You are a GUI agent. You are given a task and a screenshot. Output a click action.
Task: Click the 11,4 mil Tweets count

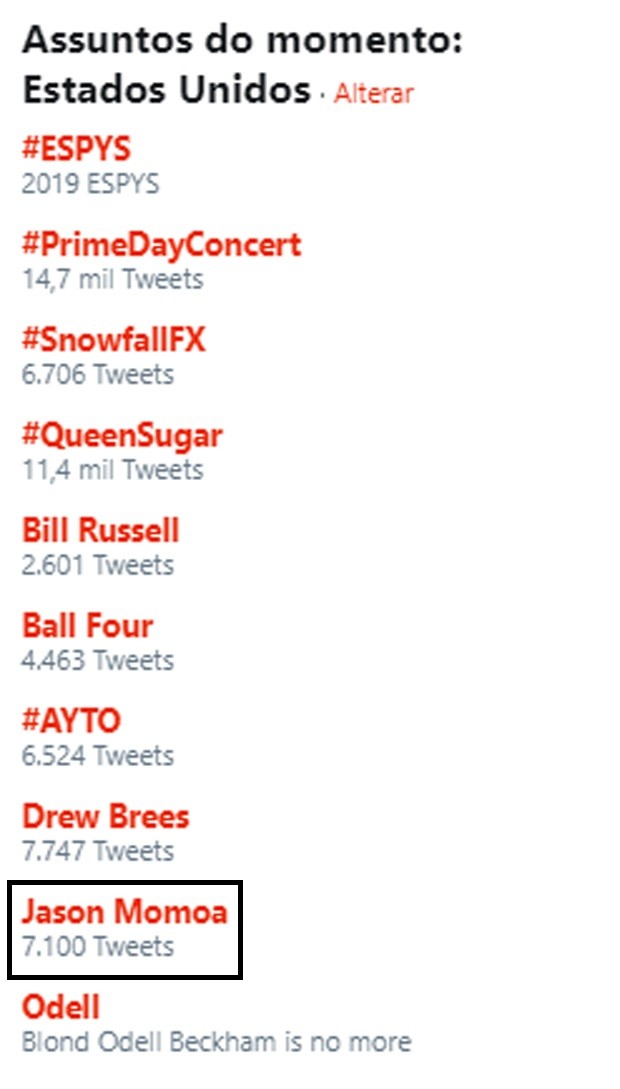112,470
